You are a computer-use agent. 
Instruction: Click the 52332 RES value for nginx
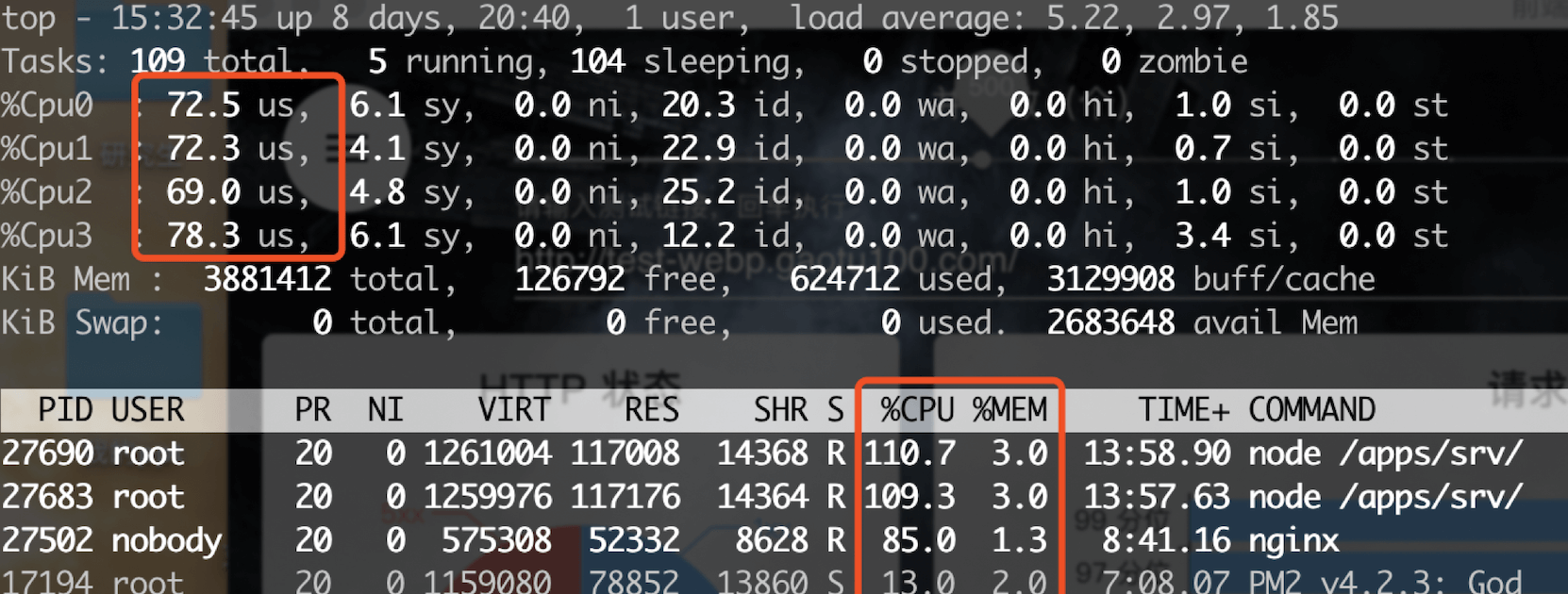point(634,540)
